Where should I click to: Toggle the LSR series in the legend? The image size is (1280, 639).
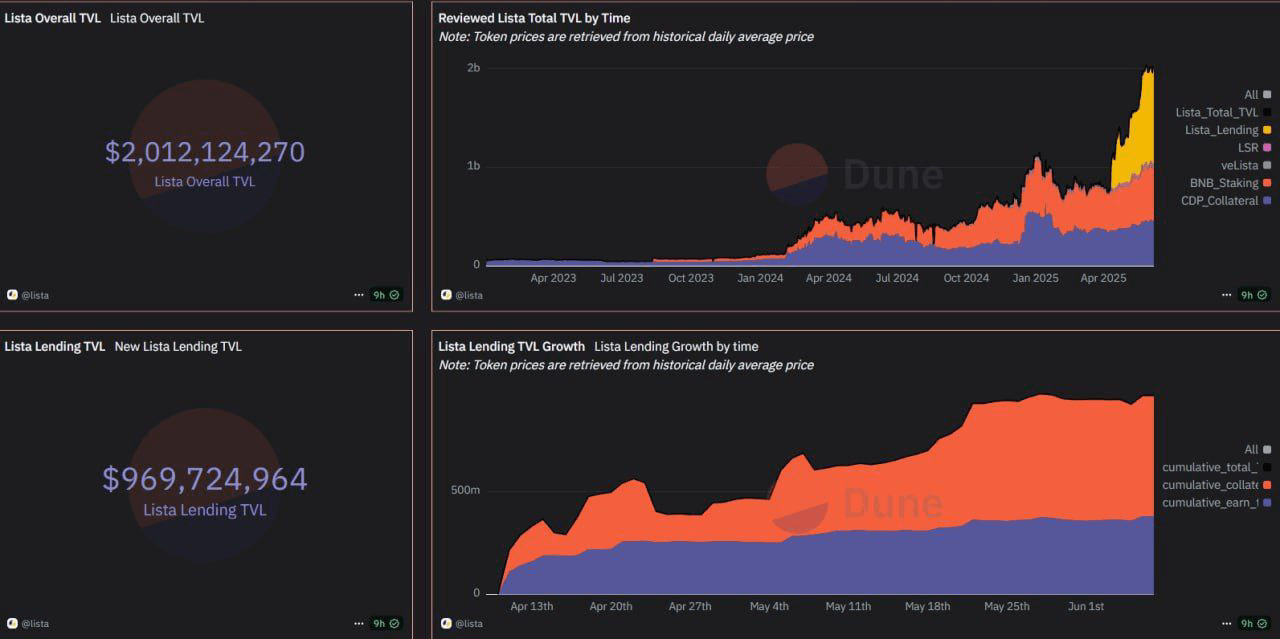[x=1254, y=147]
